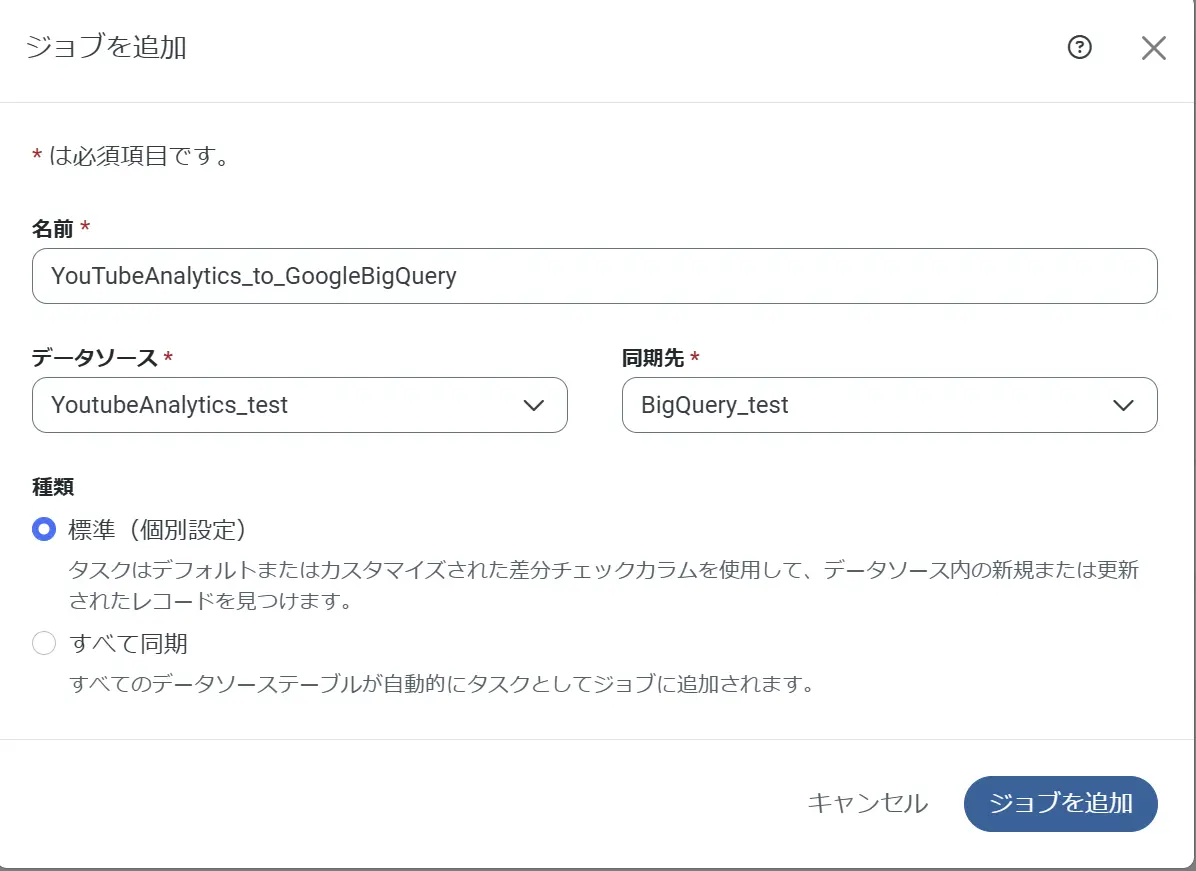
Task: Click the 標準（個別設定） option label text
Action: tap(157, 529)
